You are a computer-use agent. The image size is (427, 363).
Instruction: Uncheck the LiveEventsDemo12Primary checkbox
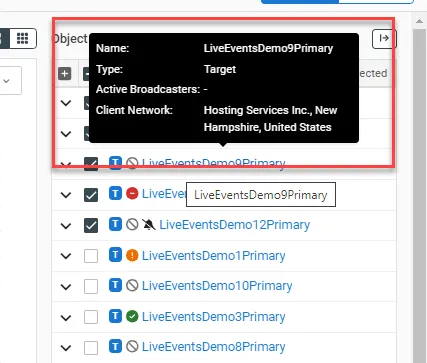point(91,226)
